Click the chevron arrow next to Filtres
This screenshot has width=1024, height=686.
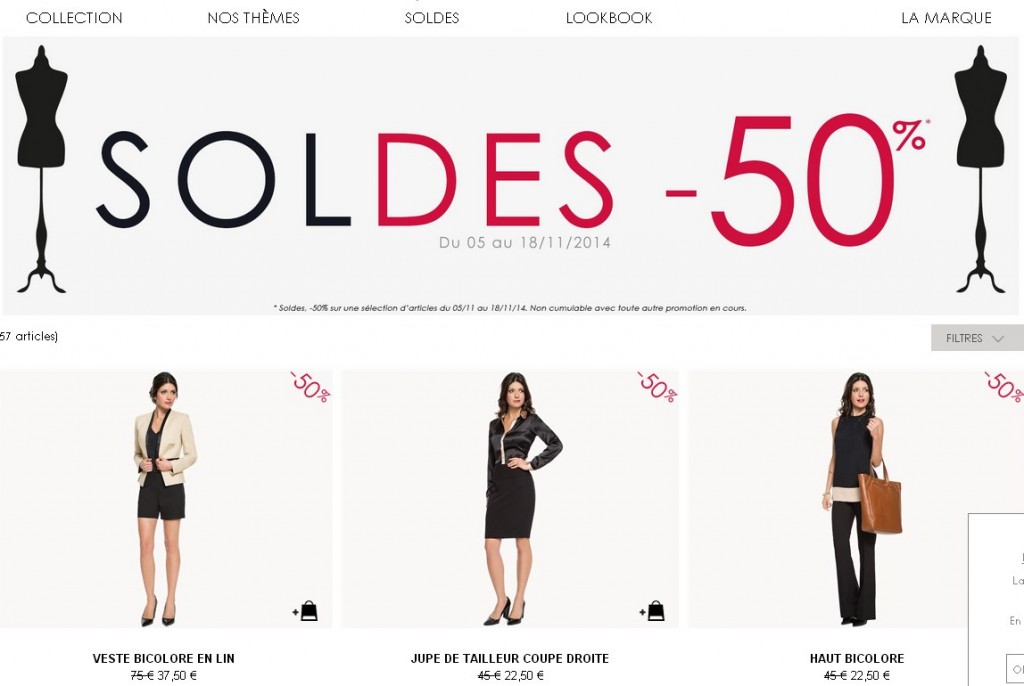tap(997, 338)
